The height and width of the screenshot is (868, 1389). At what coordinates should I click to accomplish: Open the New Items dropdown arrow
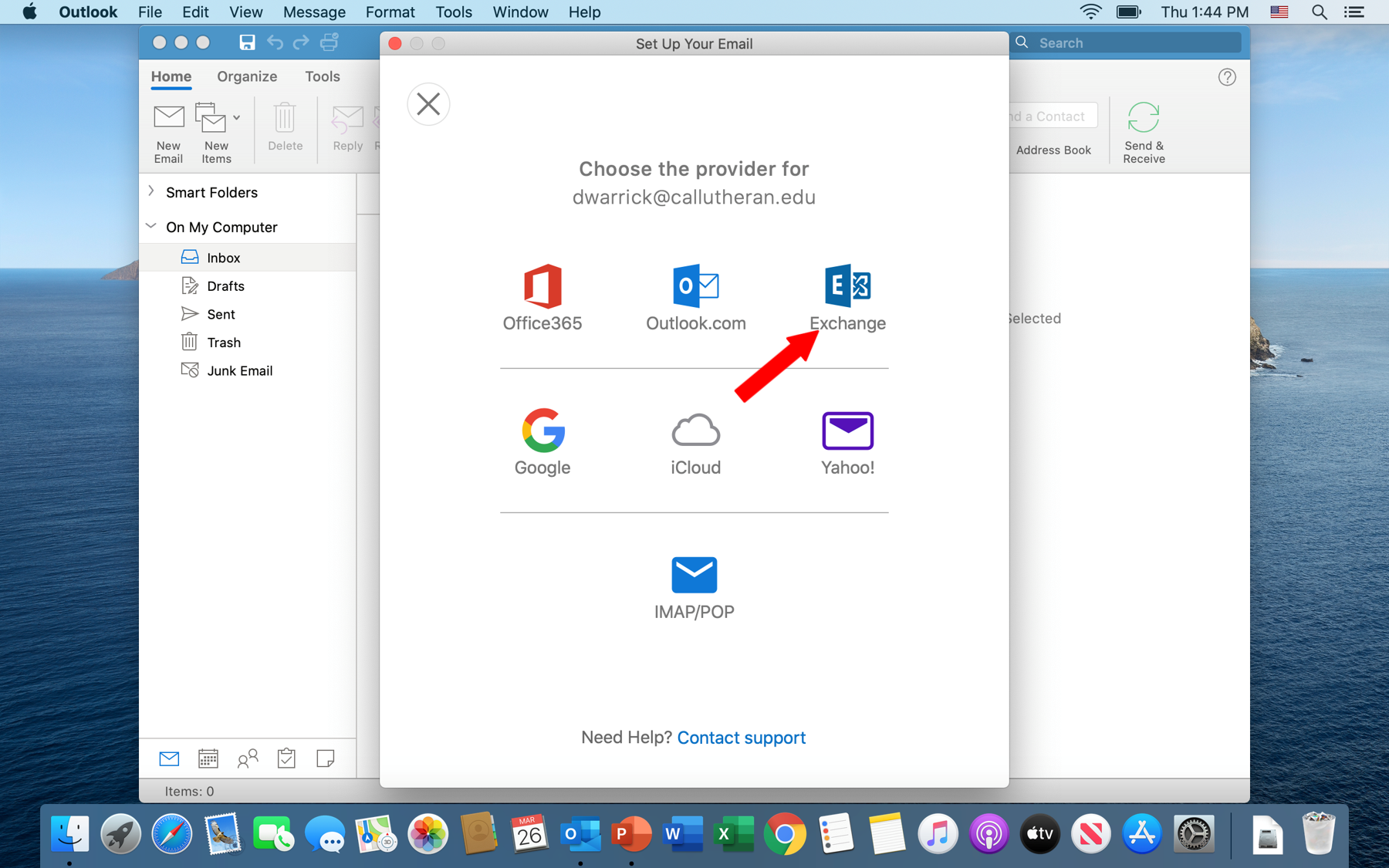pos(237,118)
